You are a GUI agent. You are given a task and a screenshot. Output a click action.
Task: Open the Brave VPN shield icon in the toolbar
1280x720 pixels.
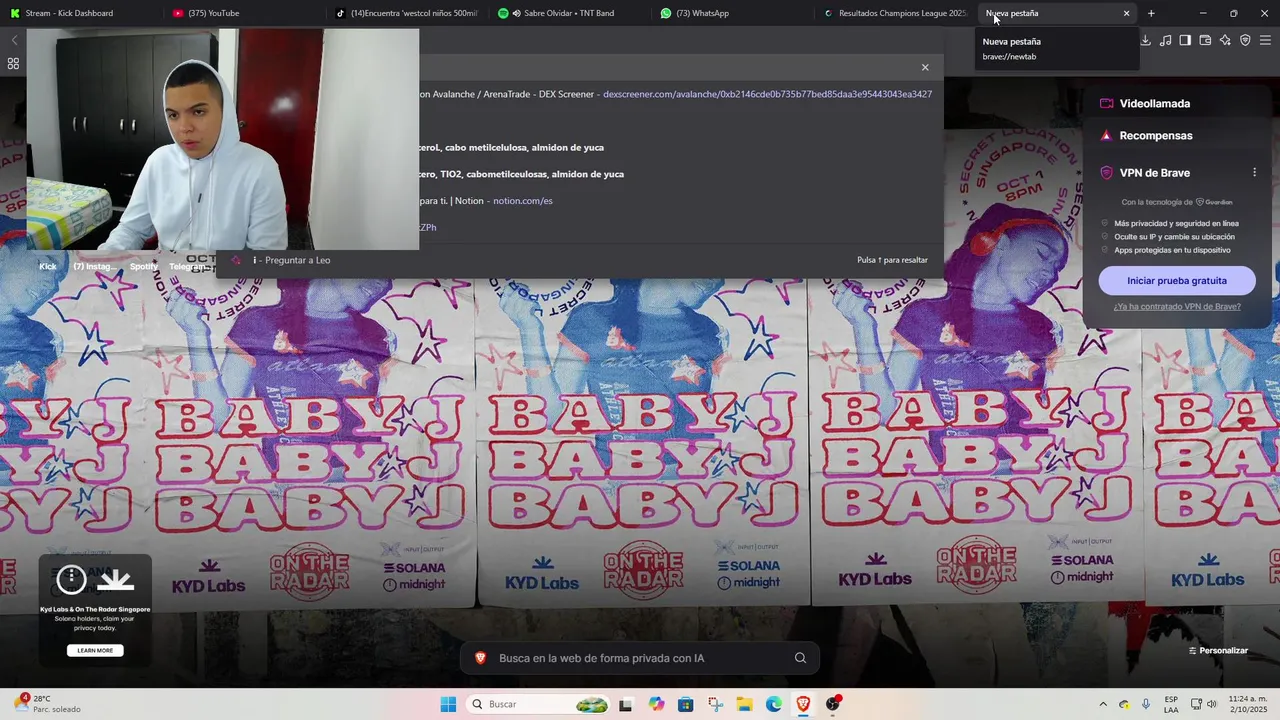tap(1245, 40)
